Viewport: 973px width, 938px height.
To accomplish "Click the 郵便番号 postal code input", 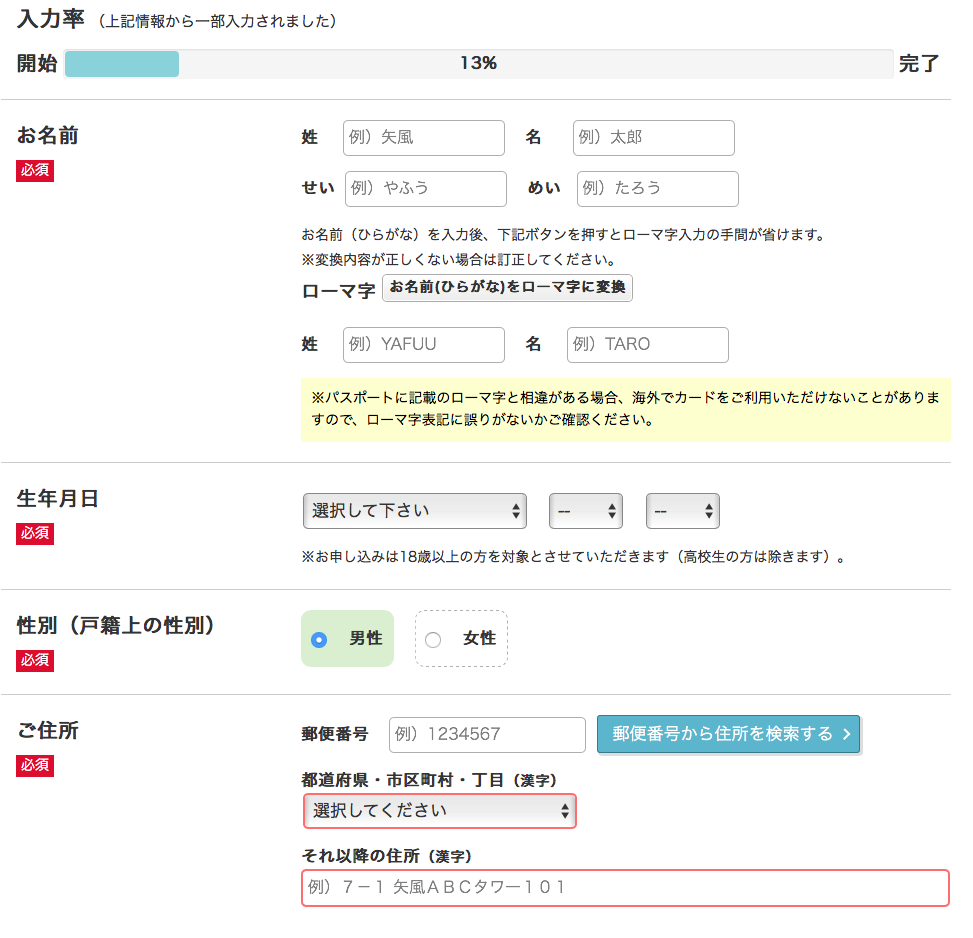I will [486, 735].
